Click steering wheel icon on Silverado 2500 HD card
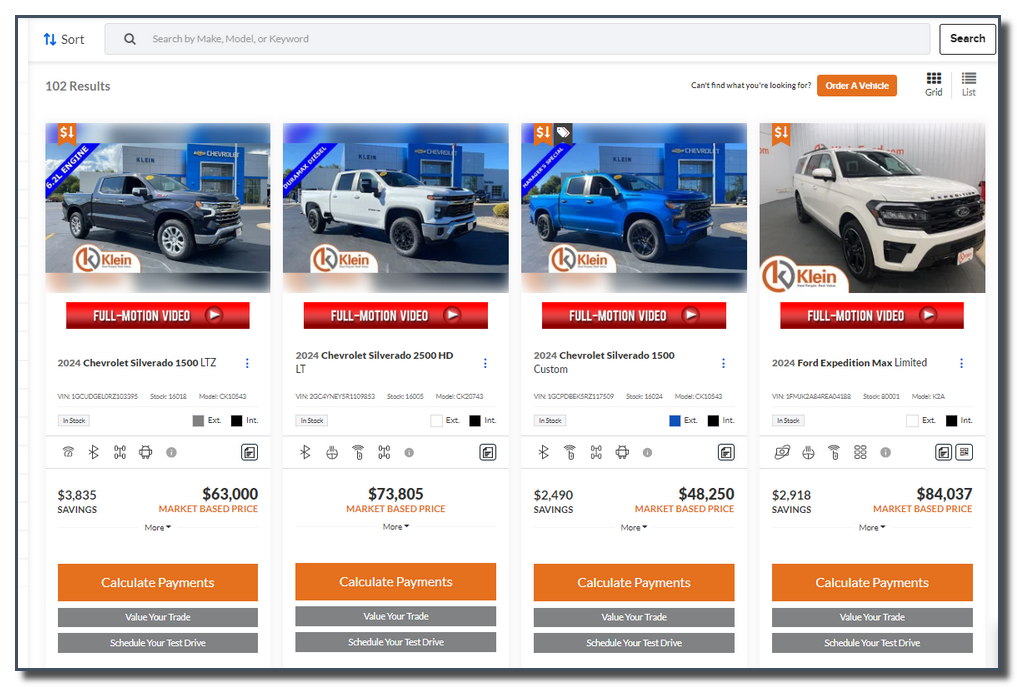The width and height of the screenshot is (1017, 687). click(x=332, y=452)
